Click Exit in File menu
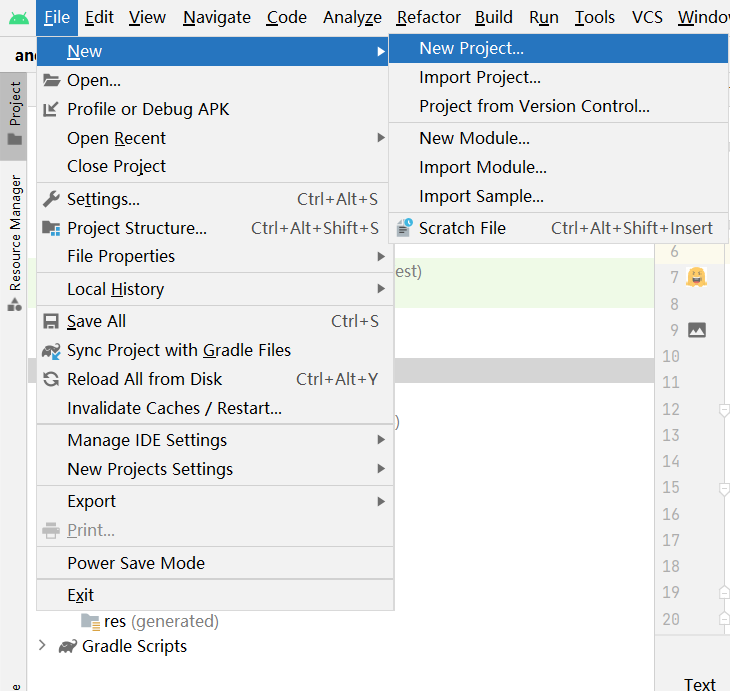This screenshot has height=691, width=730. (215, 596)
